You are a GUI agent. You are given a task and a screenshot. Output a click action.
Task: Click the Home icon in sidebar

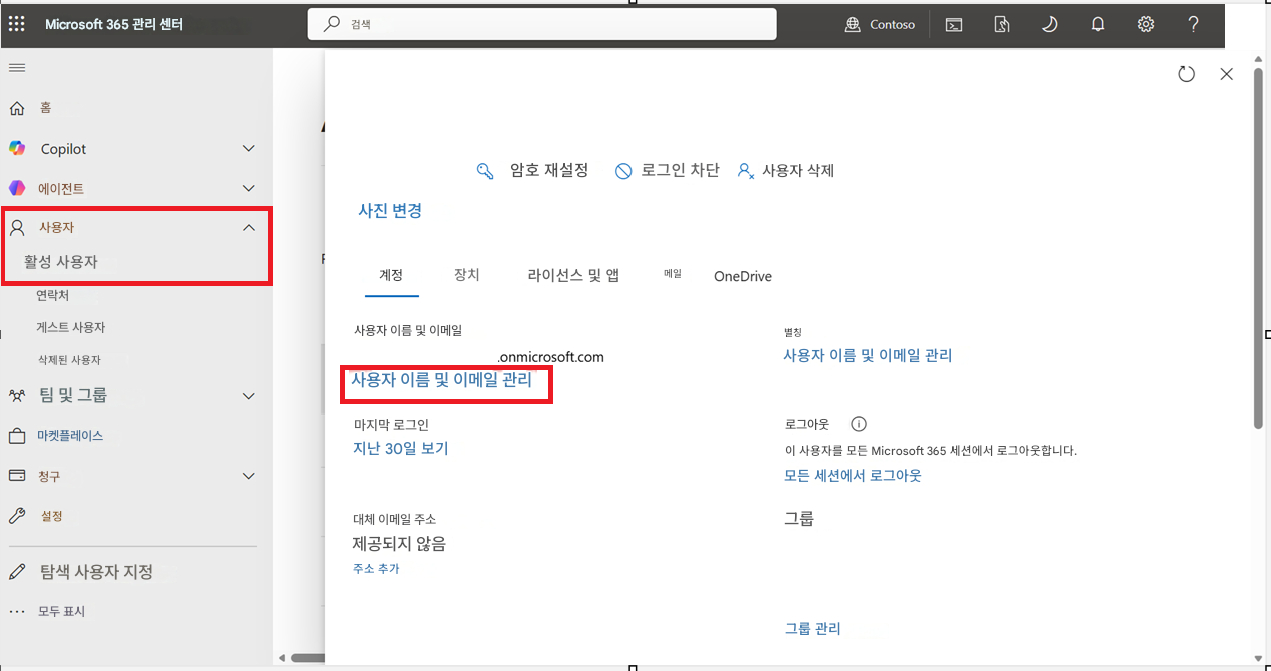coord(17,108)
